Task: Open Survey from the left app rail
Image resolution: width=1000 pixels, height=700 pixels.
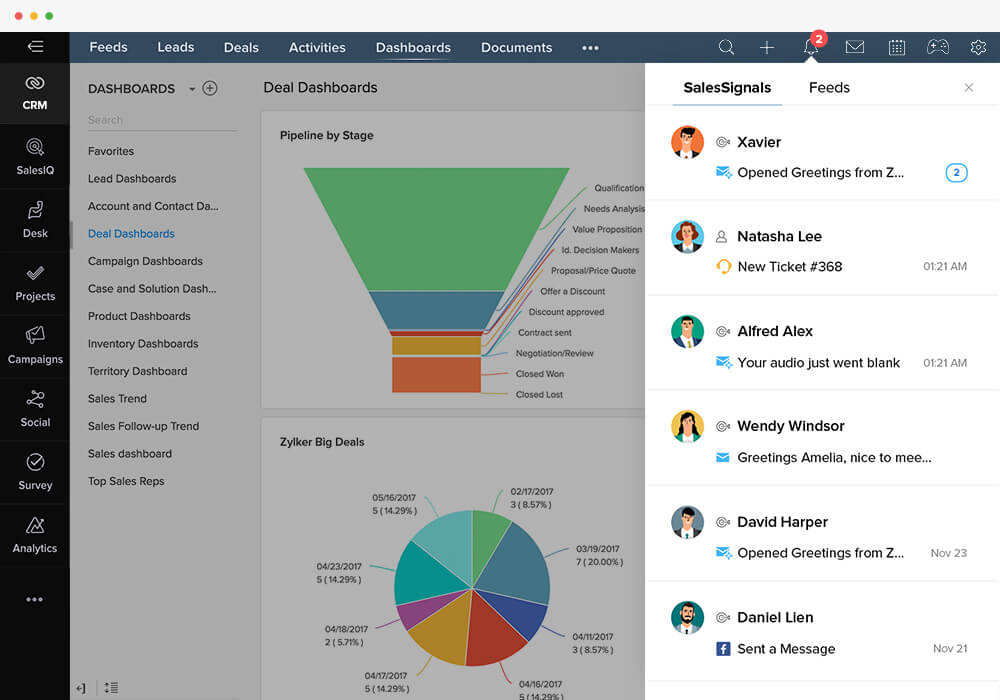Action: (x=35, y=472)
